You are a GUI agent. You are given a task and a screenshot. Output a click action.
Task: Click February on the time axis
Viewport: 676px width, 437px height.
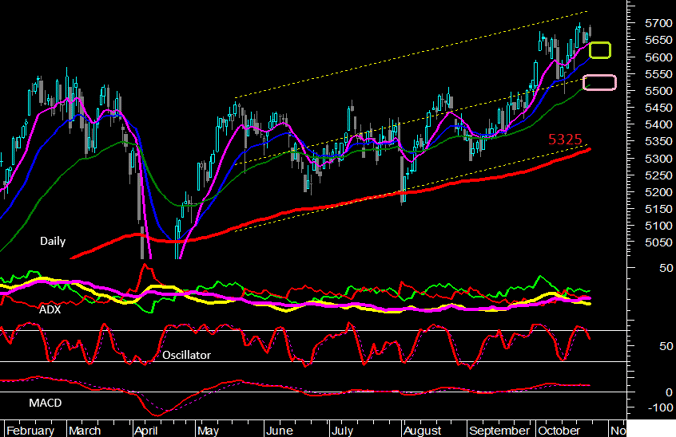[x=31, y=430]
